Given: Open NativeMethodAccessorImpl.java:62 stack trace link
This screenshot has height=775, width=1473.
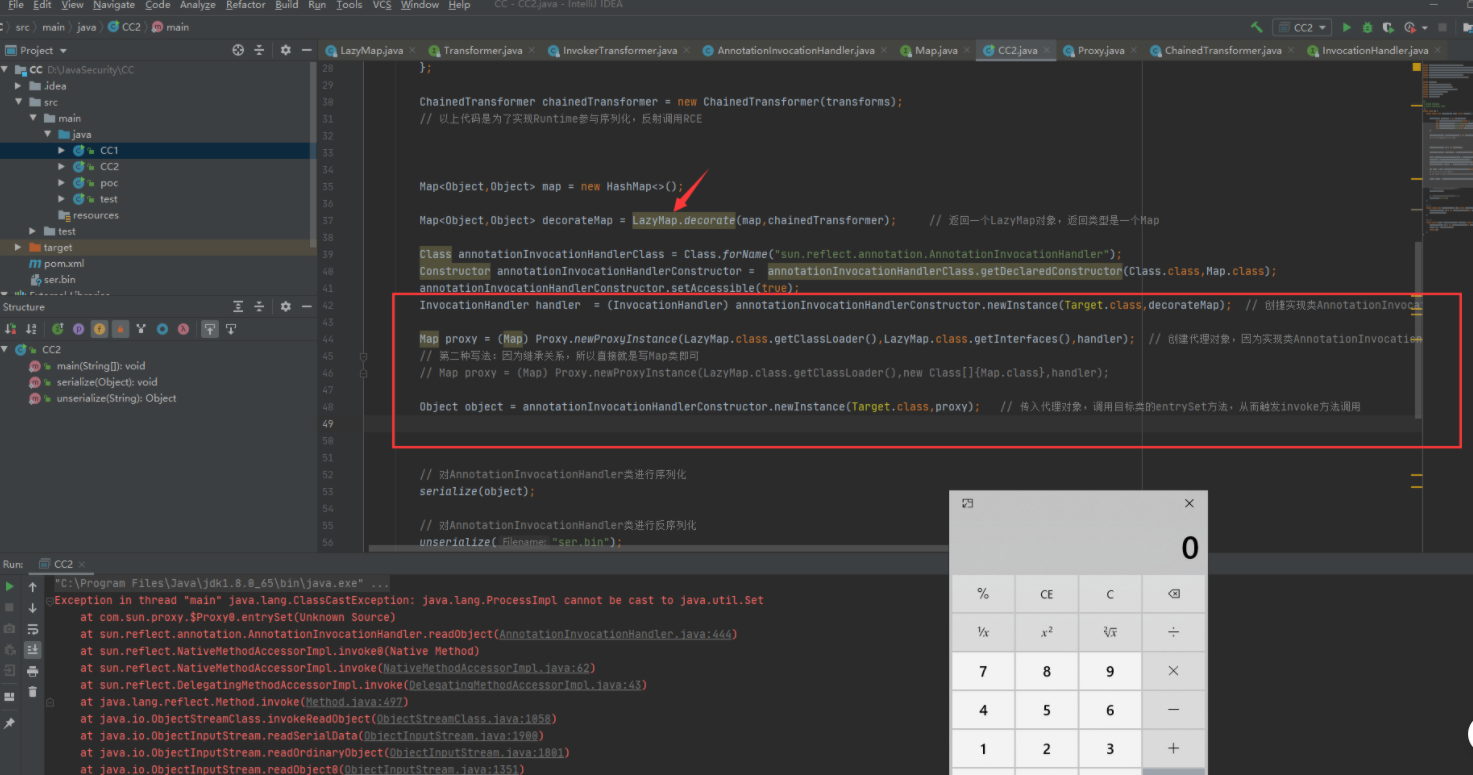Looking at the screenshot, I should 487,668.
